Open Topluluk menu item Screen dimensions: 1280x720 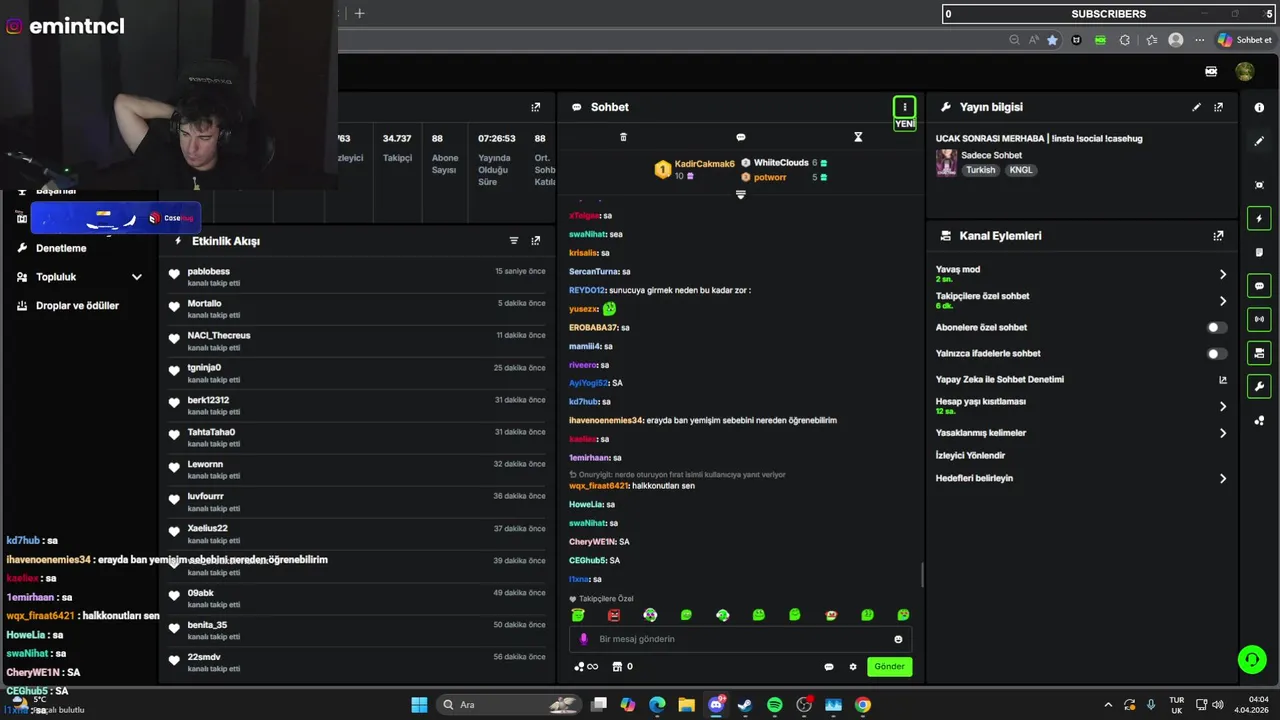tap(56, 277)
